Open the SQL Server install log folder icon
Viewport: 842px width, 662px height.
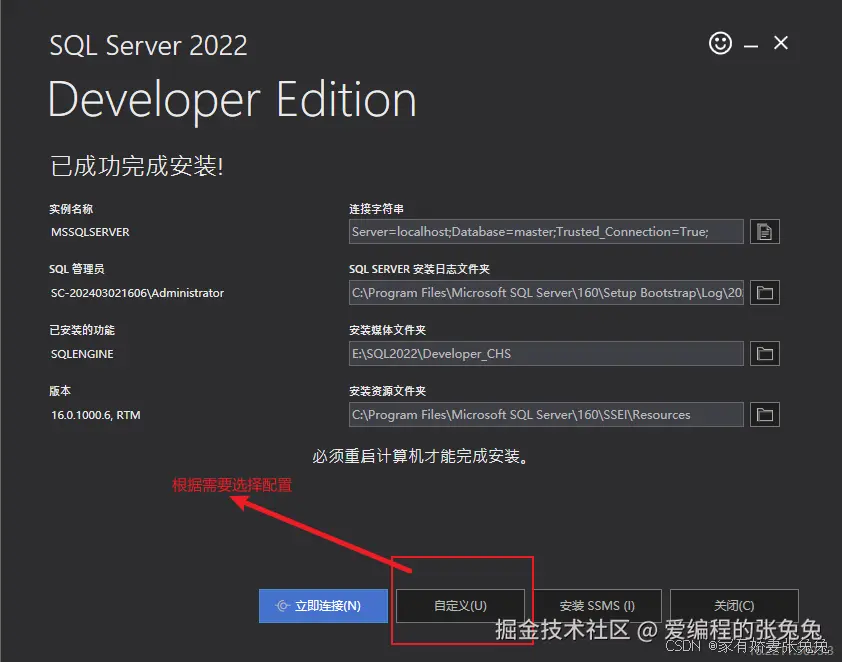[765, 293]
